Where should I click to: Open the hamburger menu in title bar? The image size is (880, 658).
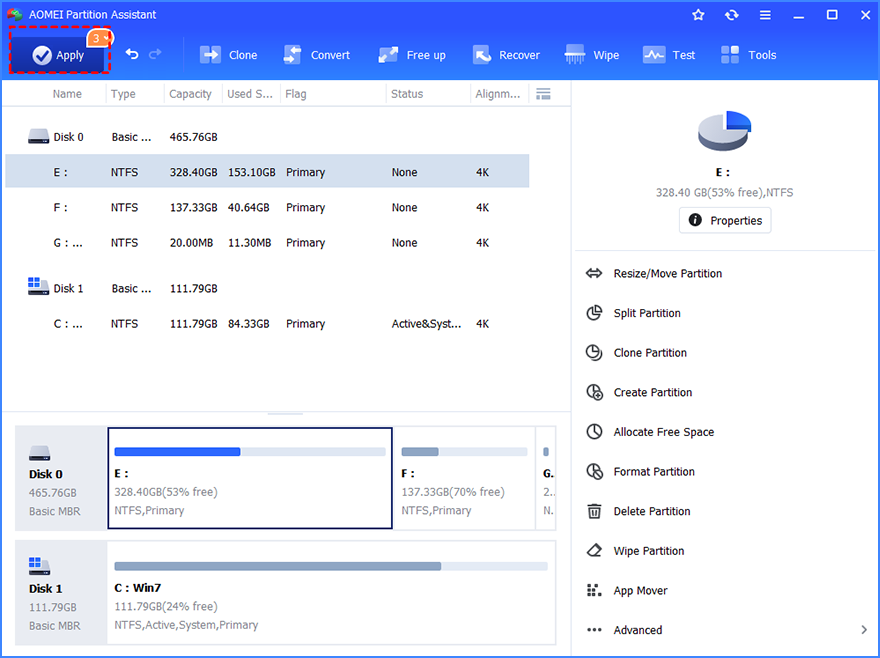(765, 15)
